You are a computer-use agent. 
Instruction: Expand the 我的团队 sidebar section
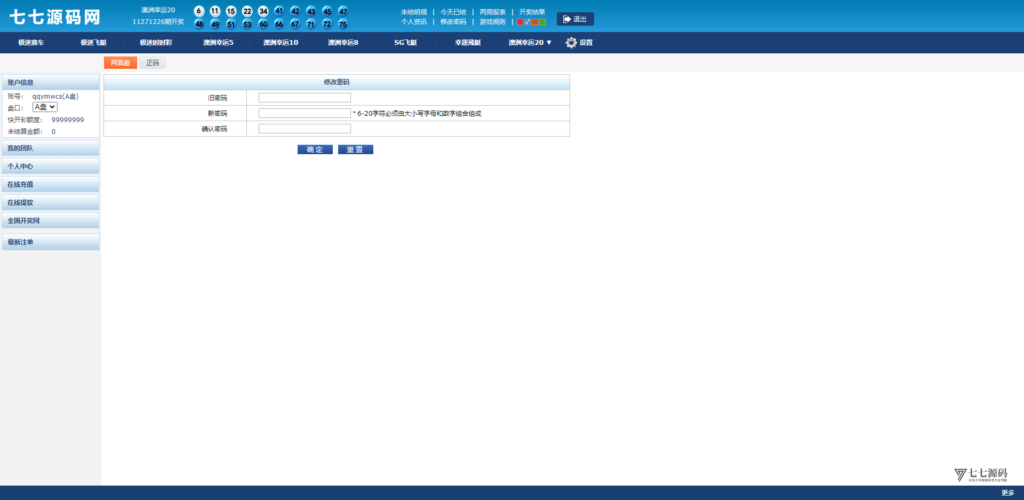coord(50,148)
